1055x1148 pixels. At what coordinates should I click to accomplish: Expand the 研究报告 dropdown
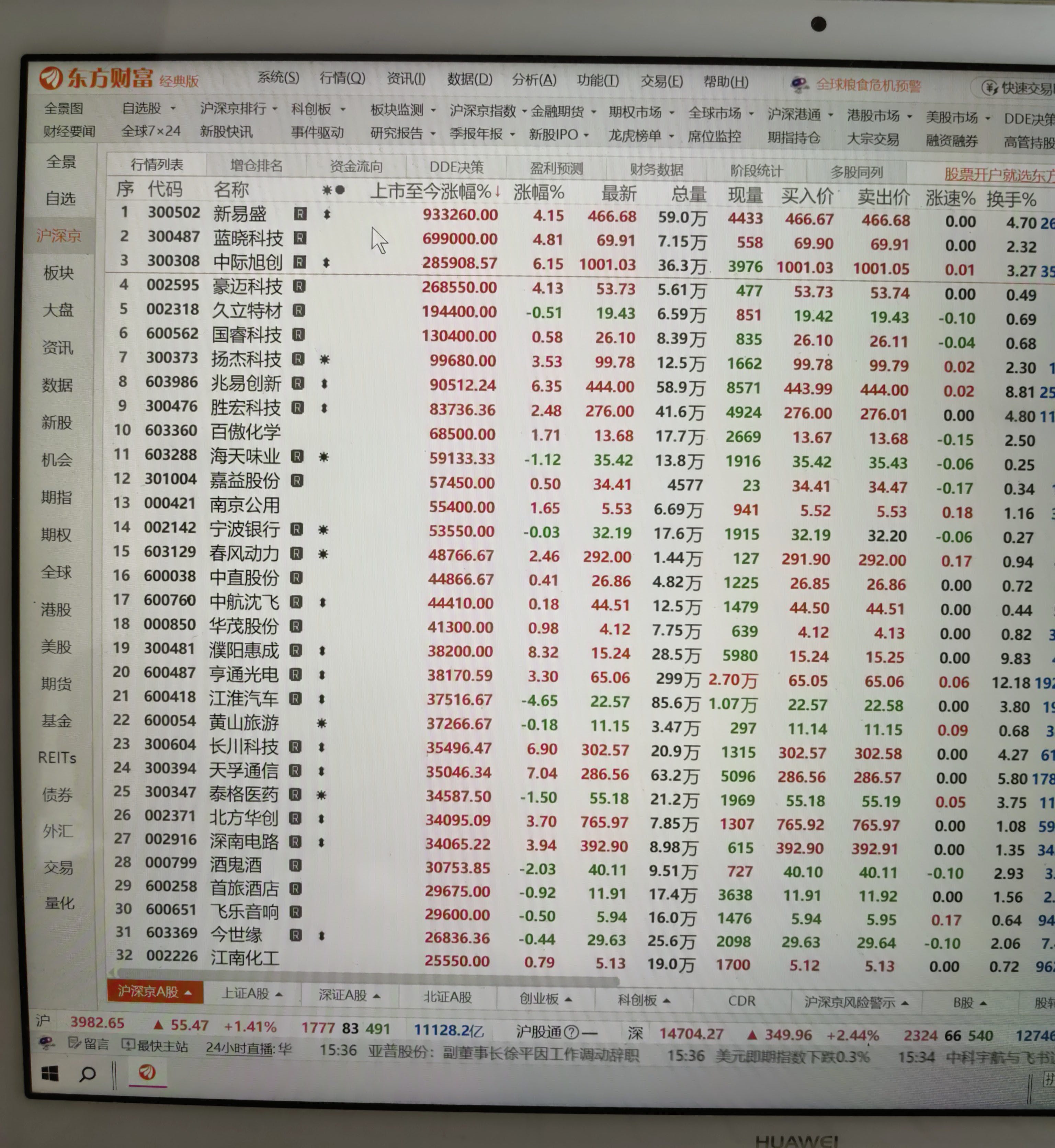[x=433, y=134]
